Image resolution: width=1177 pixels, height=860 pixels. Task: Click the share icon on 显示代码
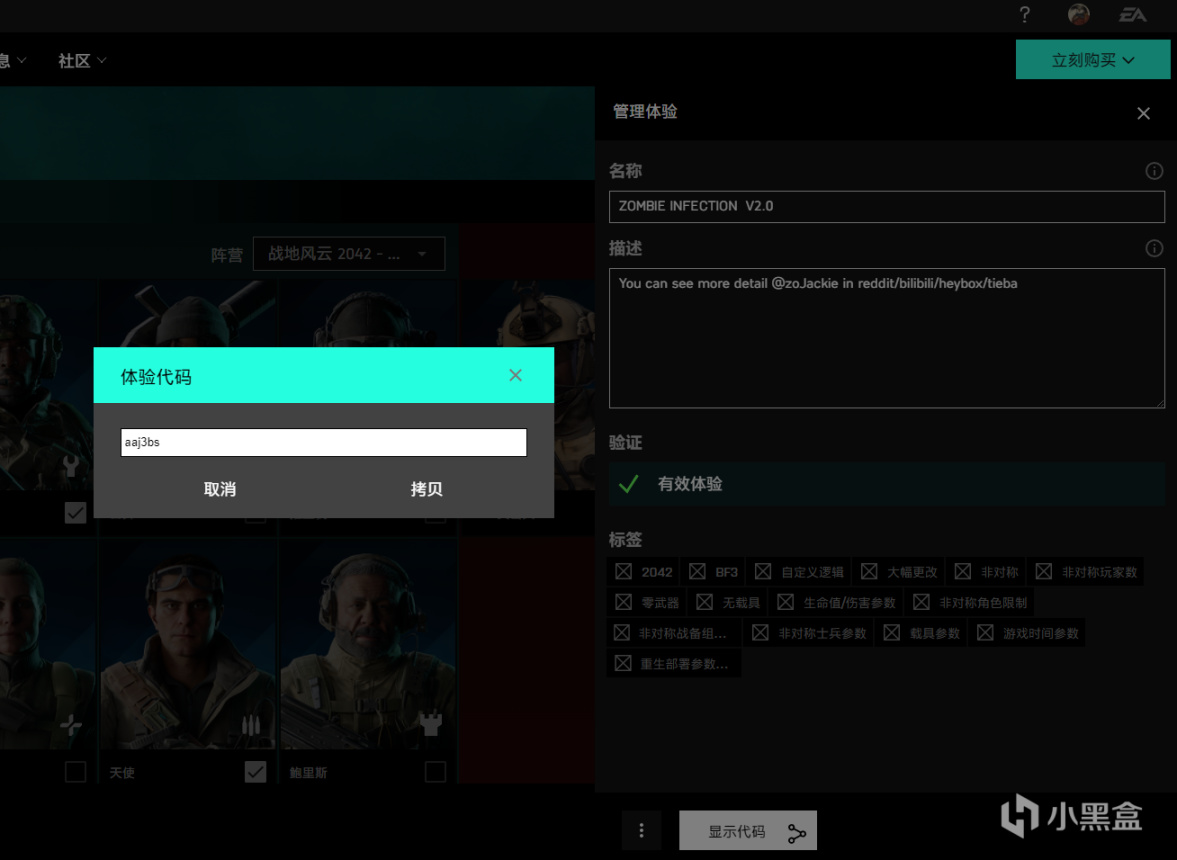tap(796, 832)
